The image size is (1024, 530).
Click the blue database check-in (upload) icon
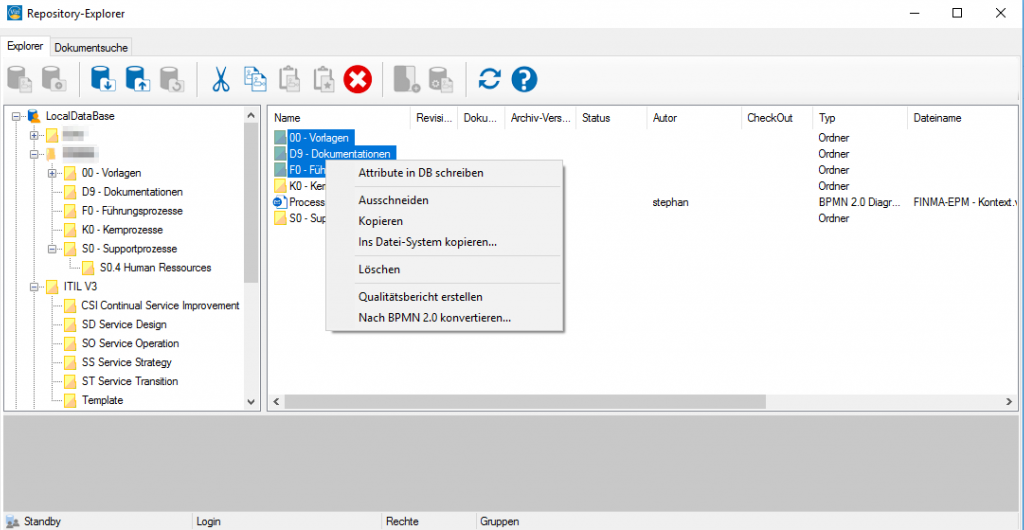138,79
